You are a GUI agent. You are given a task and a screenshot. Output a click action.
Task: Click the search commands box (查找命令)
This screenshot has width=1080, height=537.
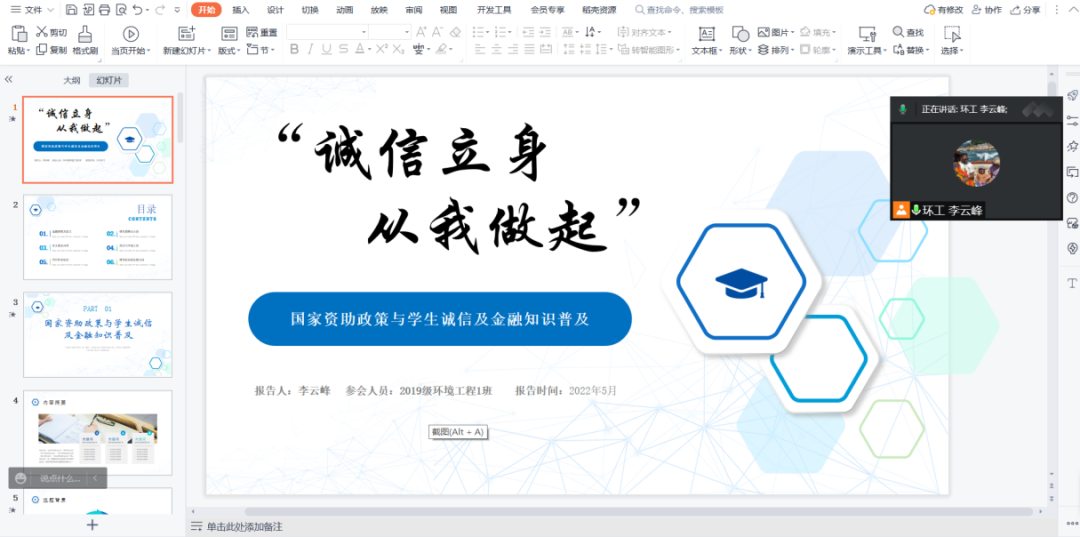[680, 10]
